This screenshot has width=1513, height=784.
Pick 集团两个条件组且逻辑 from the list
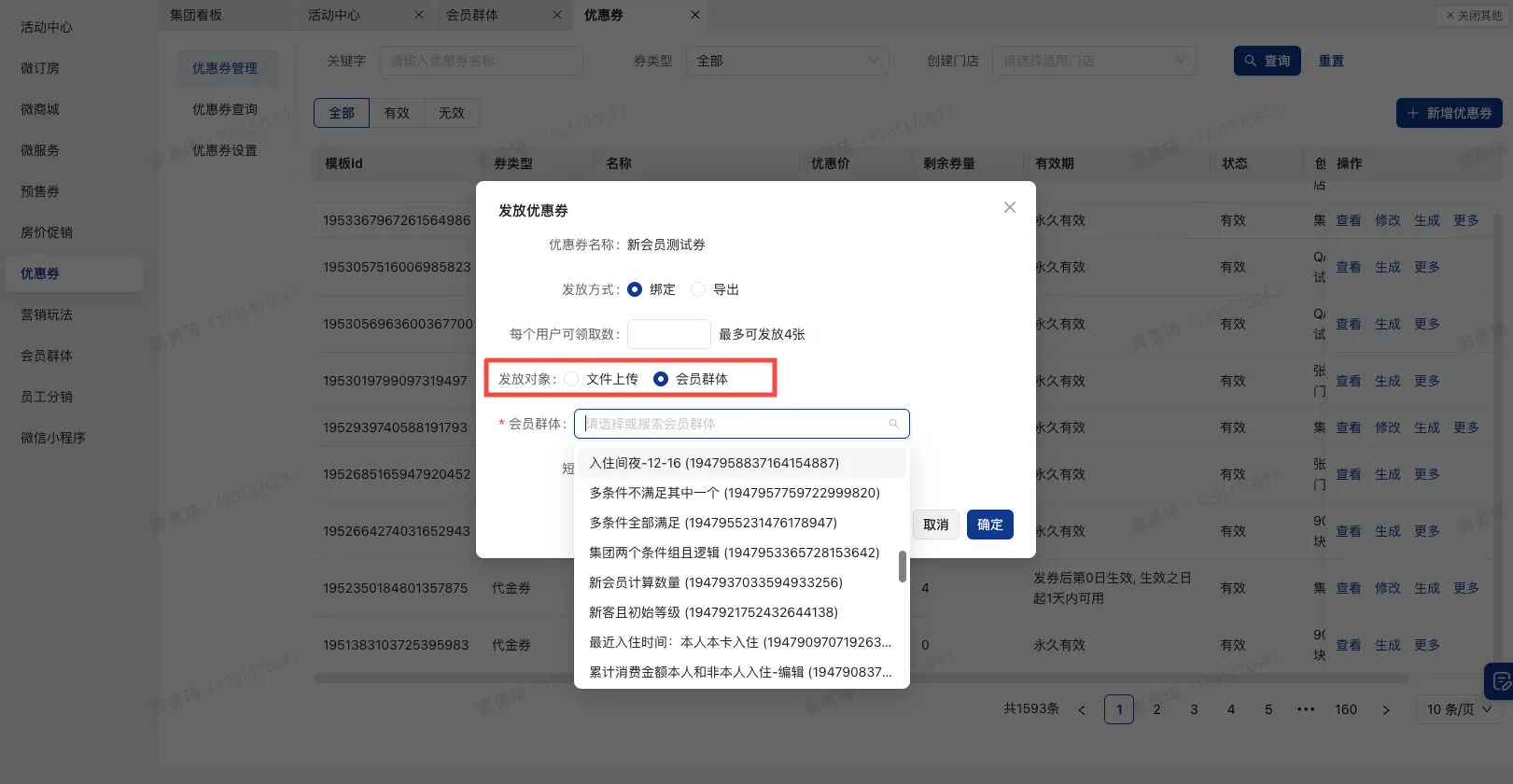pyautogui.click(x=741, y=553)
